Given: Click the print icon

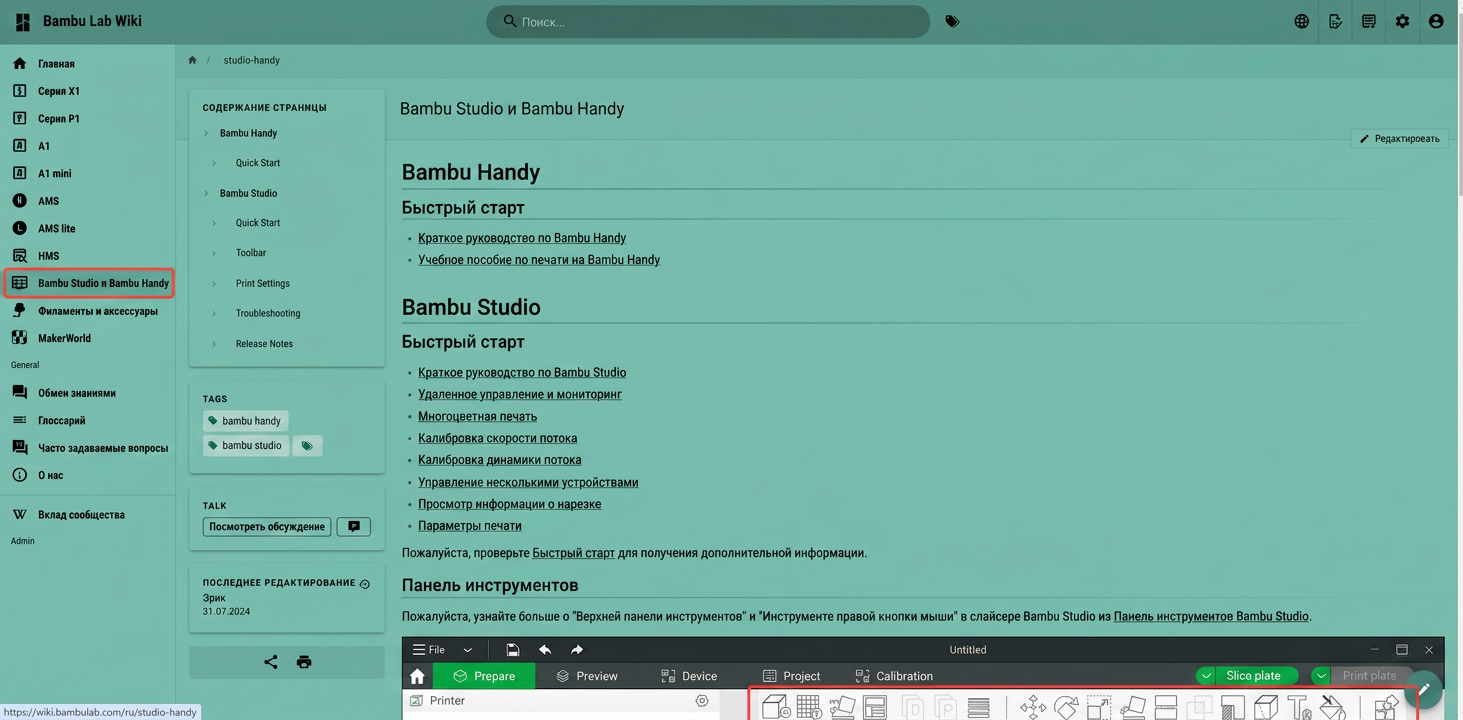Looking at the screenshot, I should pyautogui.click(x=304, y=662).
